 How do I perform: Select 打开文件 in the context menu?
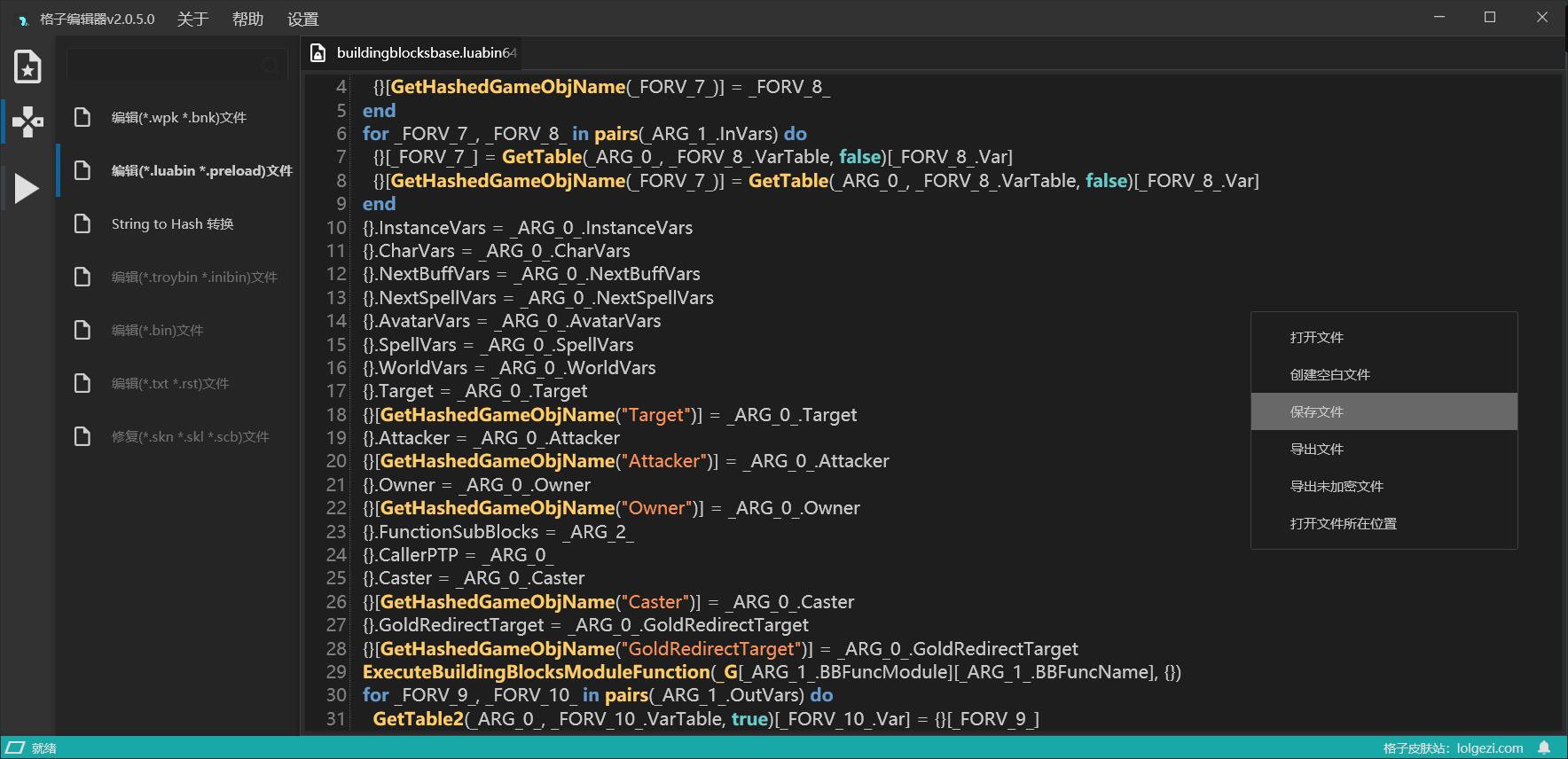1316,337
